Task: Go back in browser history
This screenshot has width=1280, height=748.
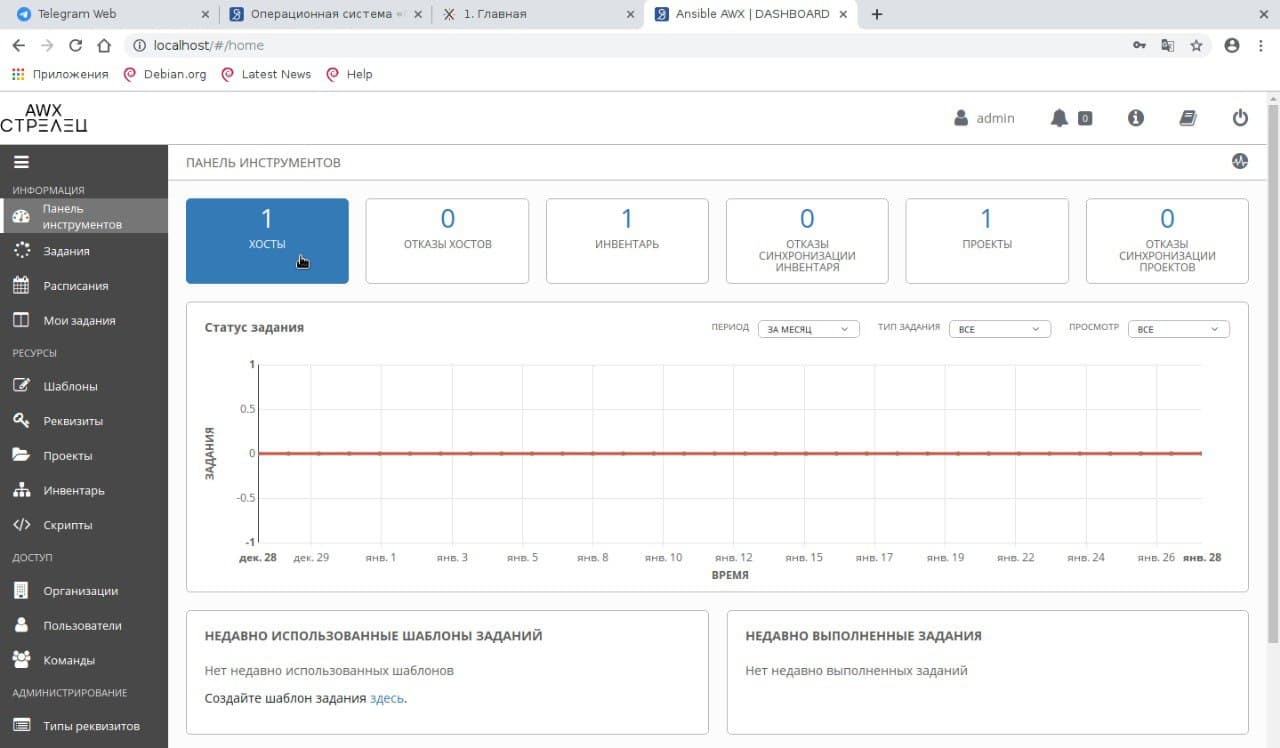Action: 18,45
